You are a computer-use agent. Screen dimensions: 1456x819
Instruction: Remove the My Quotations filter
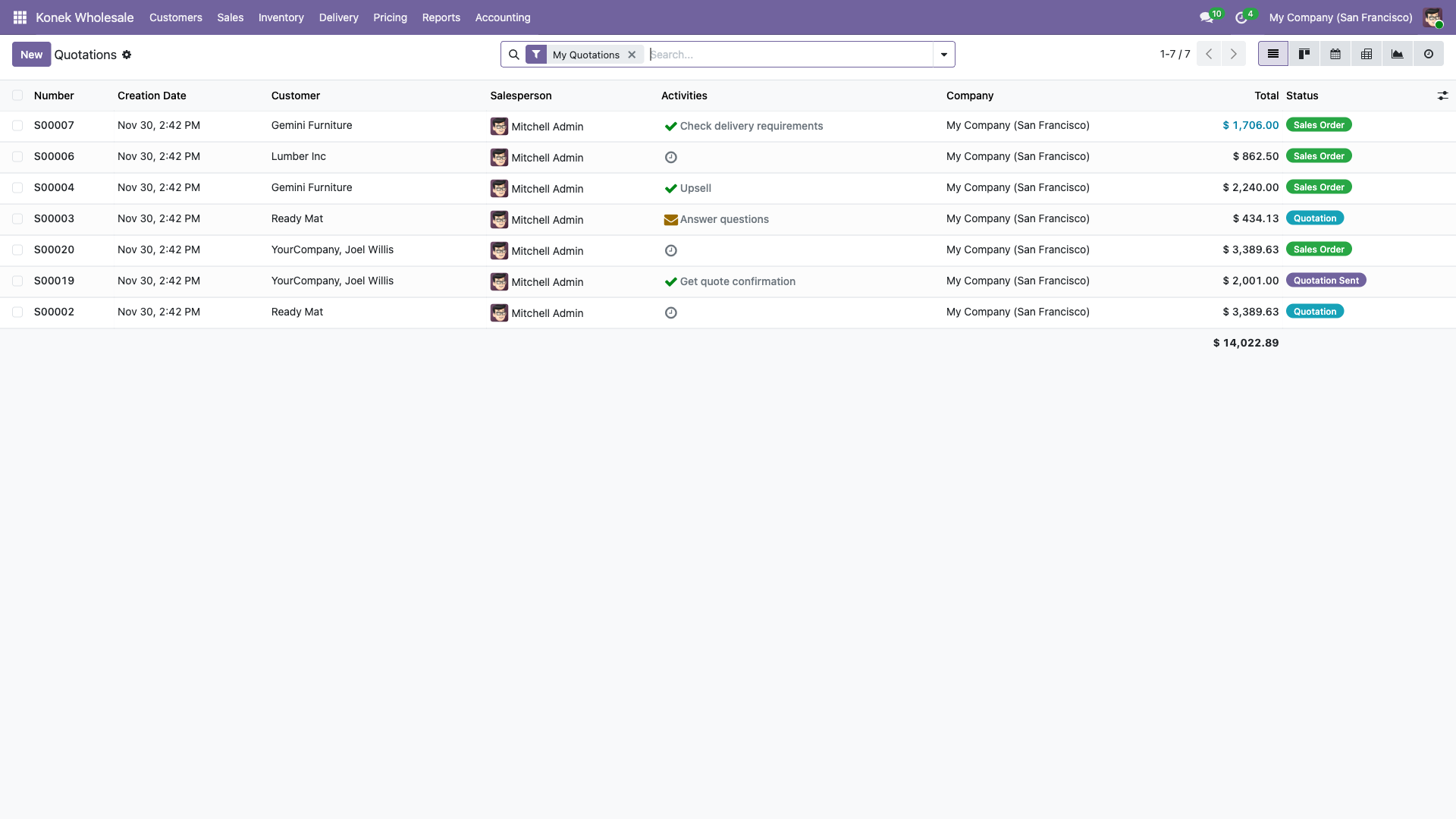pos(632,55)
